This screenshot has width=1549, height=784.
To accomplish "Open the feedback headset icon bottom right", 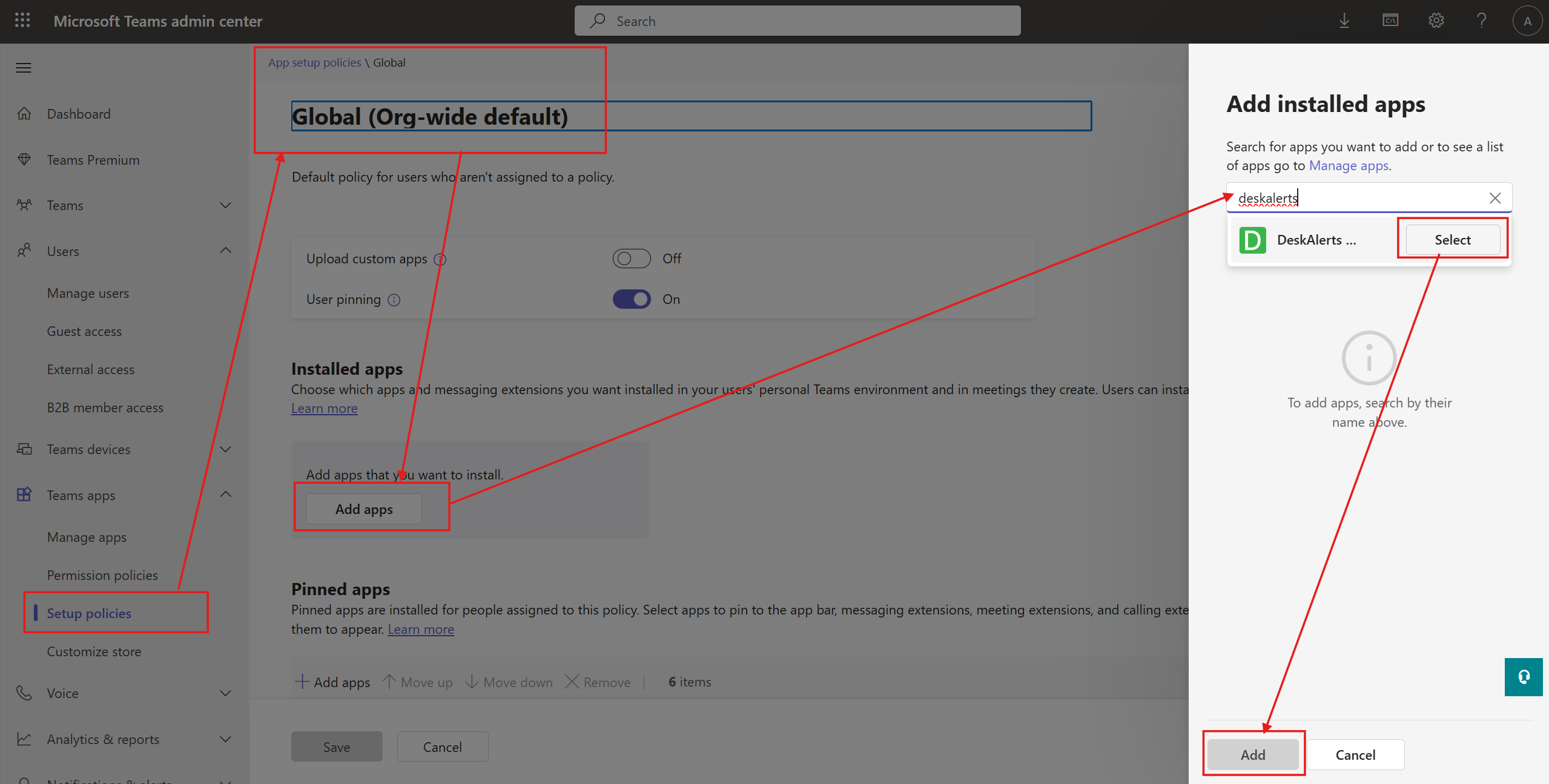I will (x=1524, y=677).
